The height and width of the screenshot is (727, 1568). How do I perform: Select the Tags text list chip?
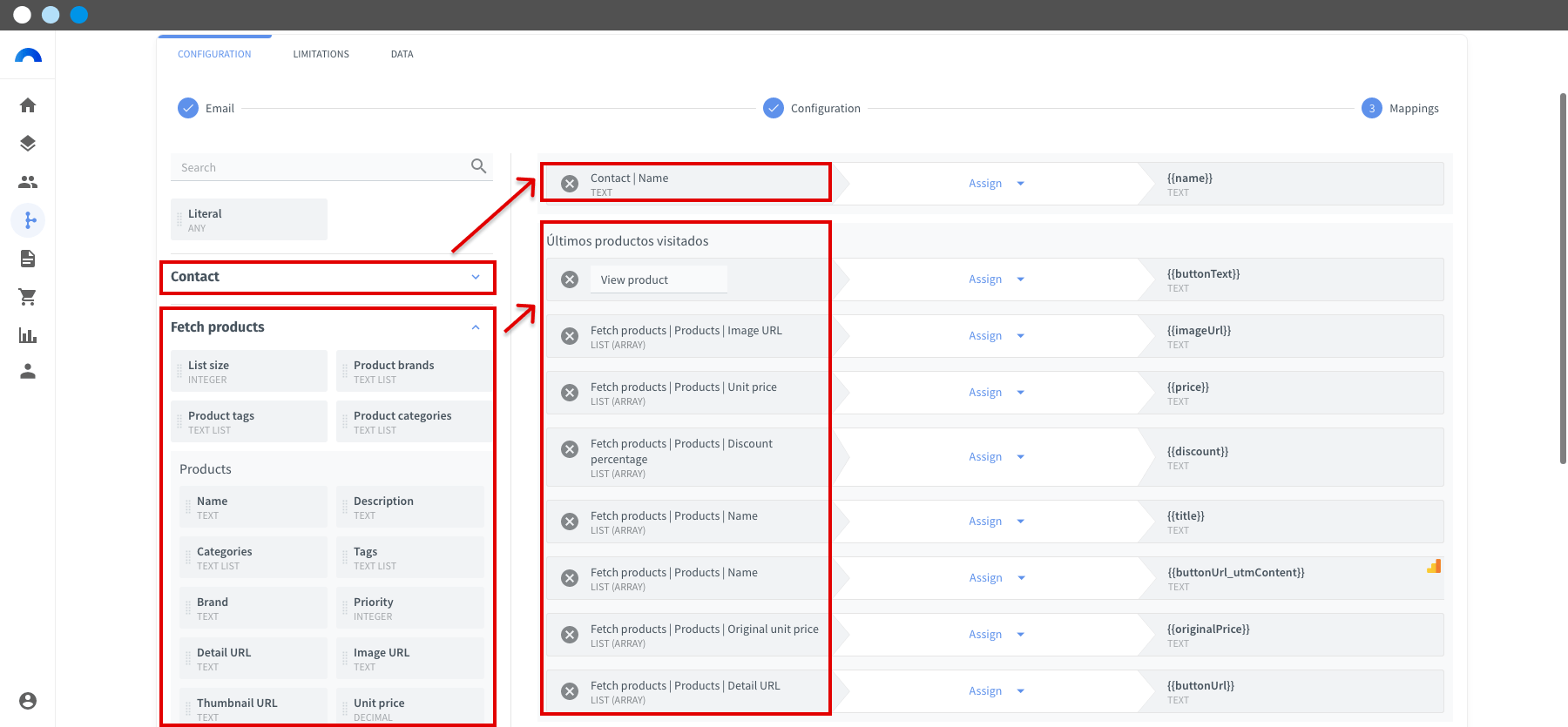click(410, 557)
